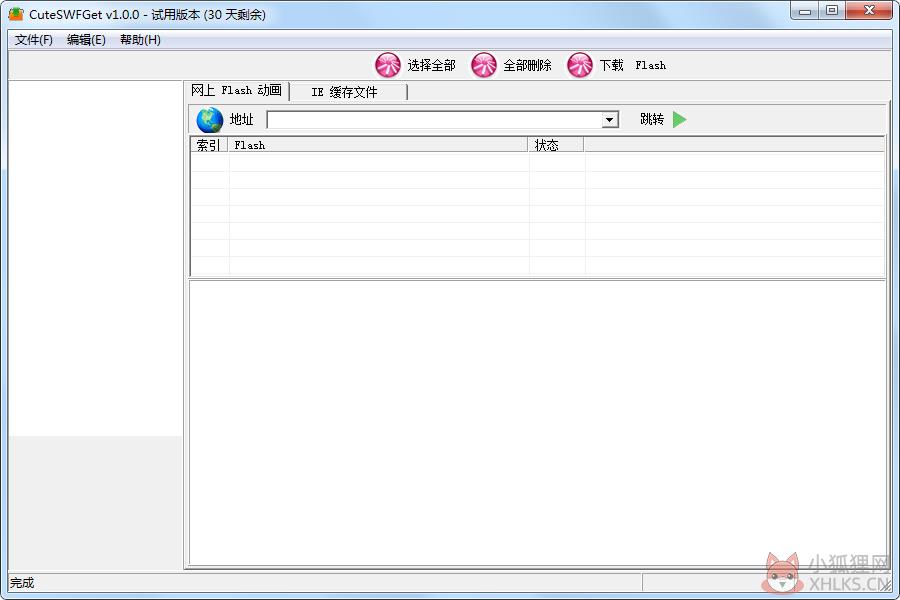
Task: Click the Download Flash (下载 Flash) toolbar icon
Action: (x=580, y=65)
